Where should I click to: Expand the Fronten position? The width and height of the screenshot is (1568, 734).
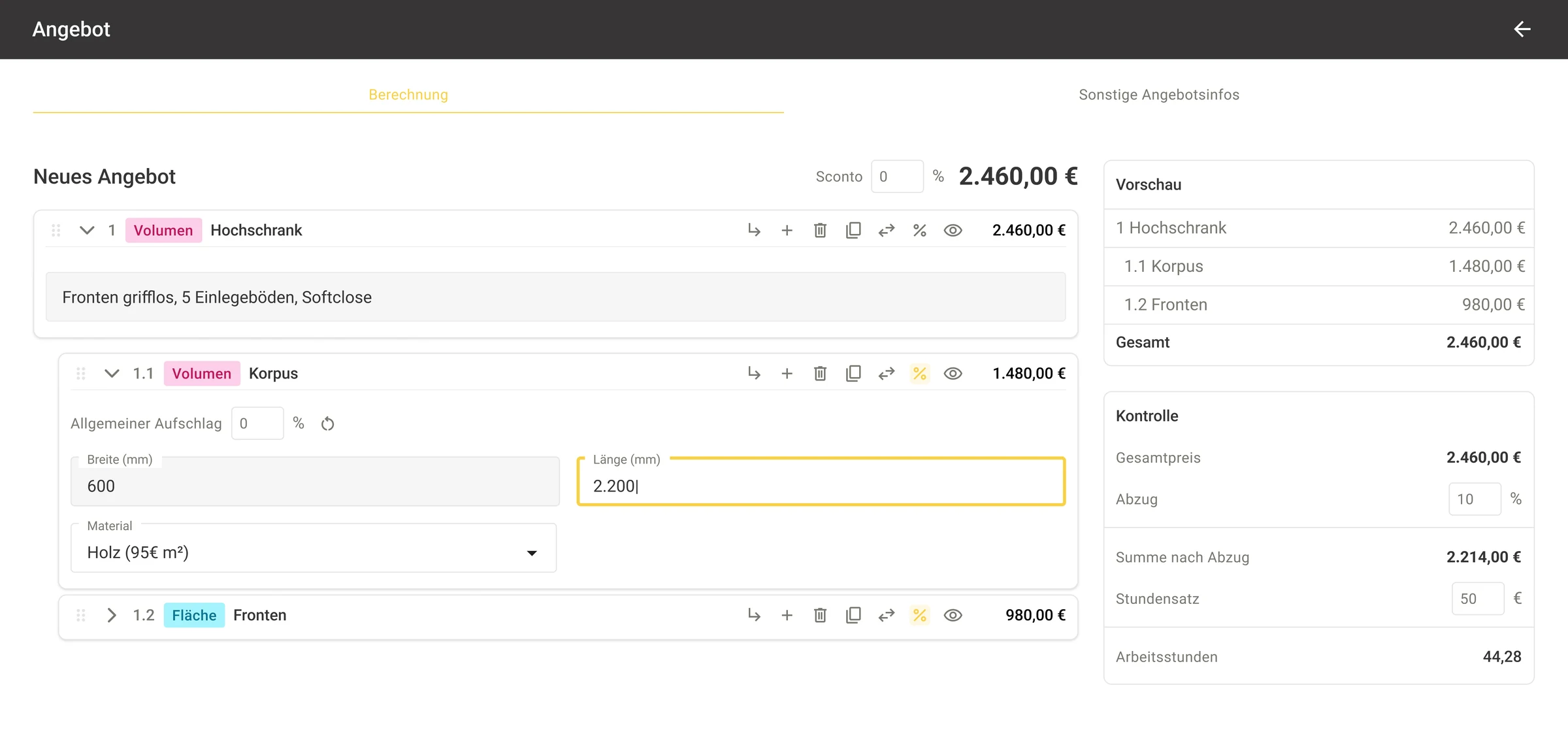point(112,615)
